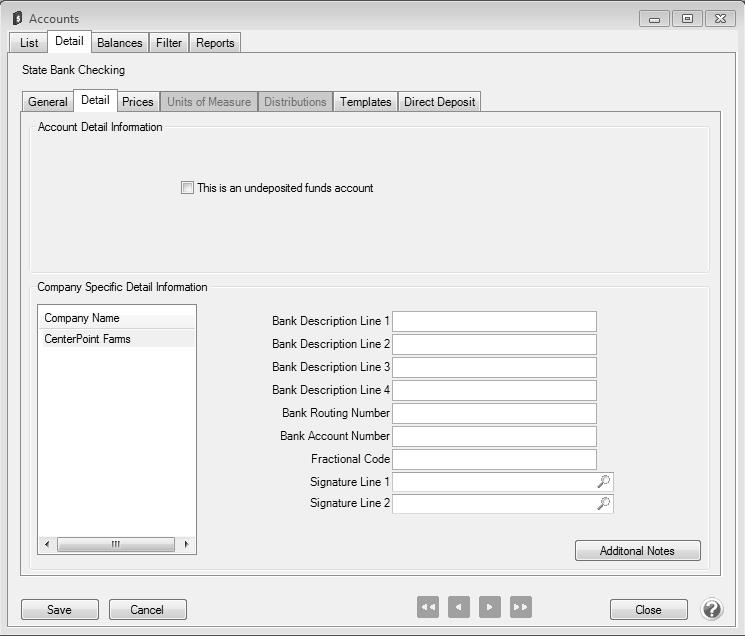
Task: Select the Prices sub-tab
Action: tap(137, 102)
